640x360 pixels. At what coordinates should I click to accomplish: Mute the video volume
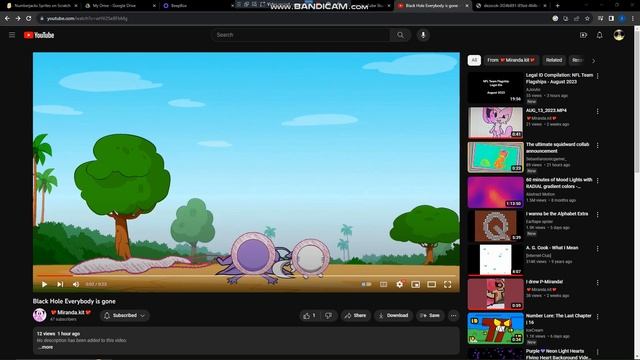click(x=76, y=284)
